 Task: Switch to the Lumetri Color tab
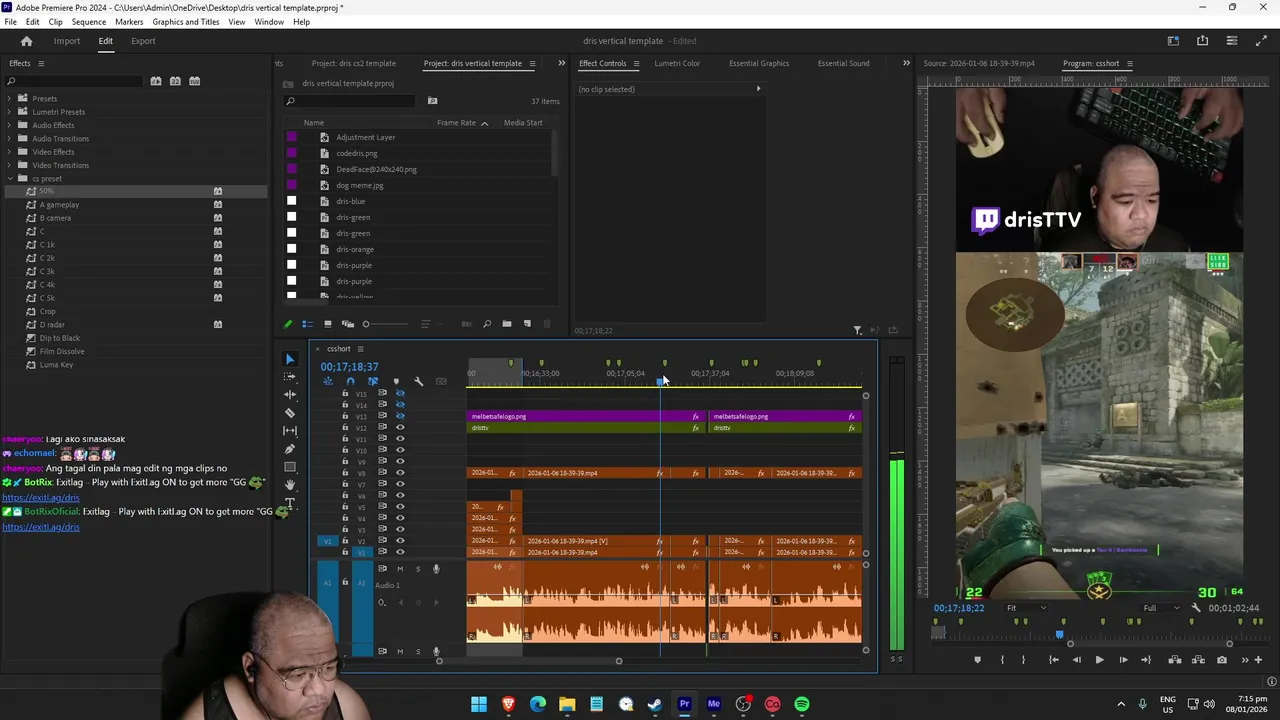[x=677, y=63]
